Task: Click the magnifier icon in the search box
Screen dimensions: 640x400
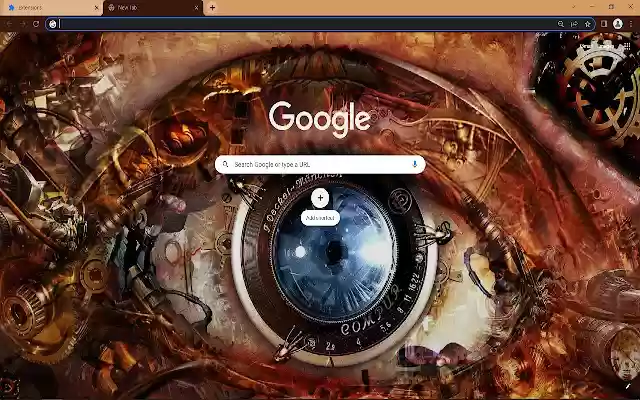Action: [x=225, y=164]
